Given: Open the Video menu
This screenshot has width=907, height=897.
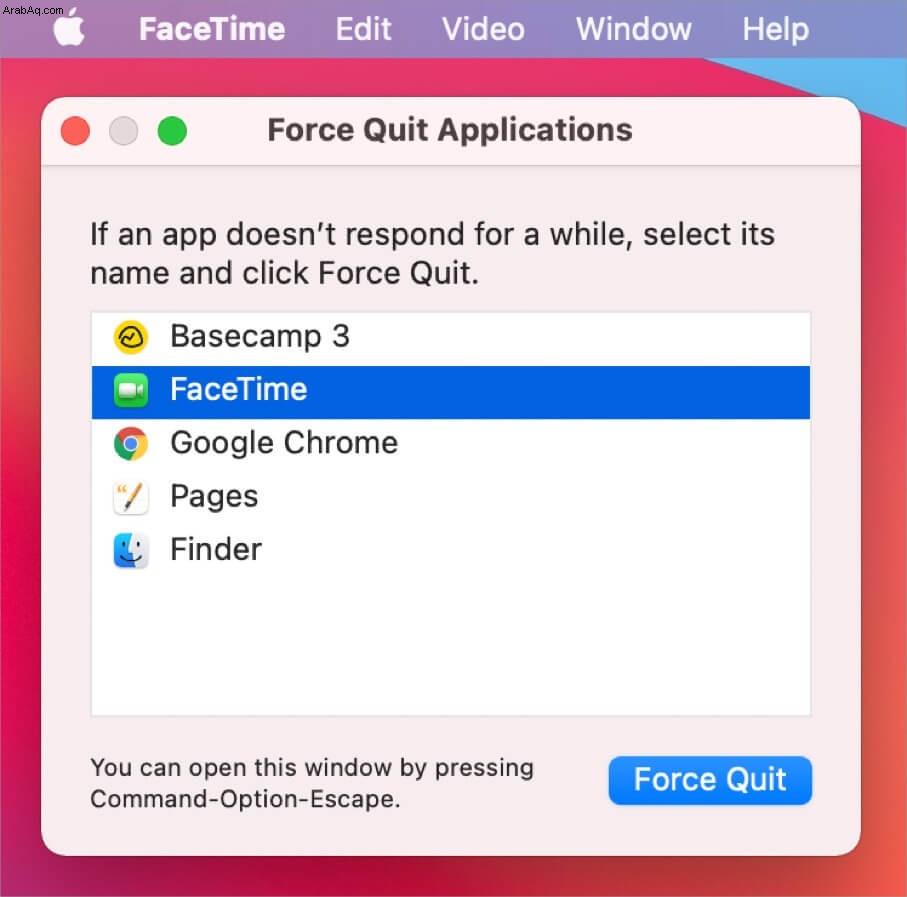Looking at the screenshot, I should (x=483, y=29).
